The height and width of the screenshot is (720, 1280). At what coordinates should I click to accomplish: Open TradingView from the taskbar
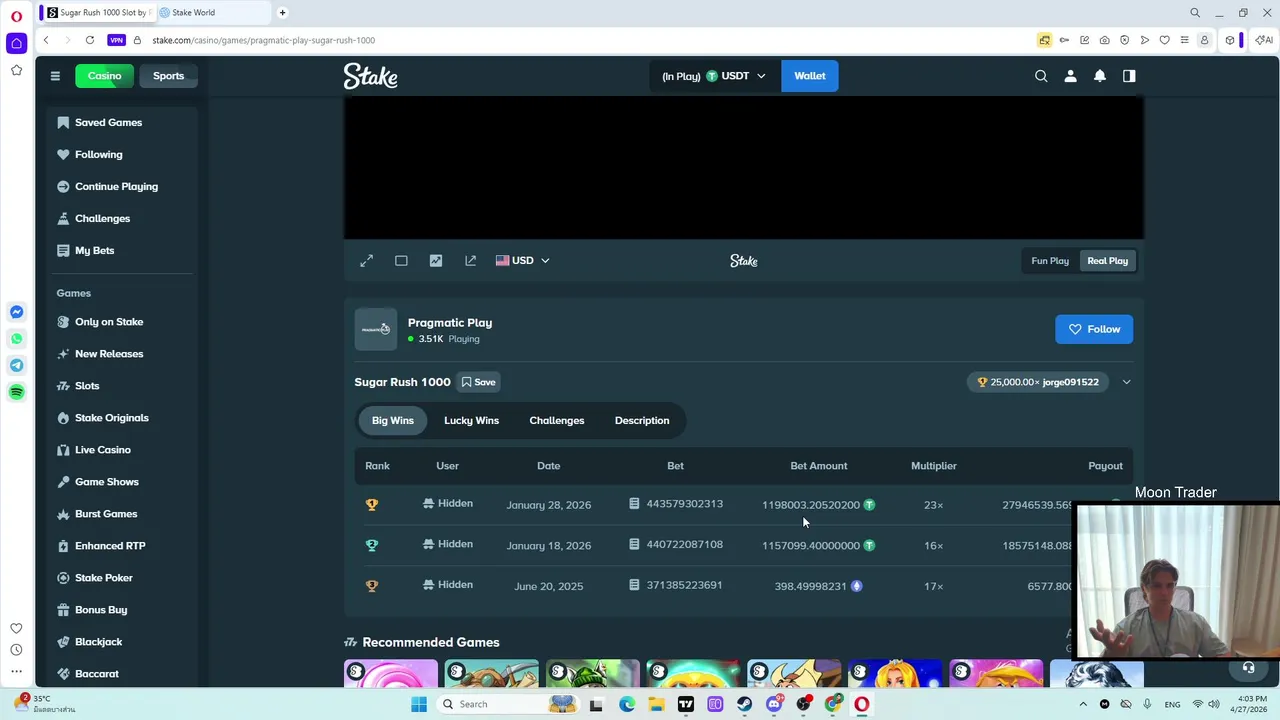coord(685,704)
